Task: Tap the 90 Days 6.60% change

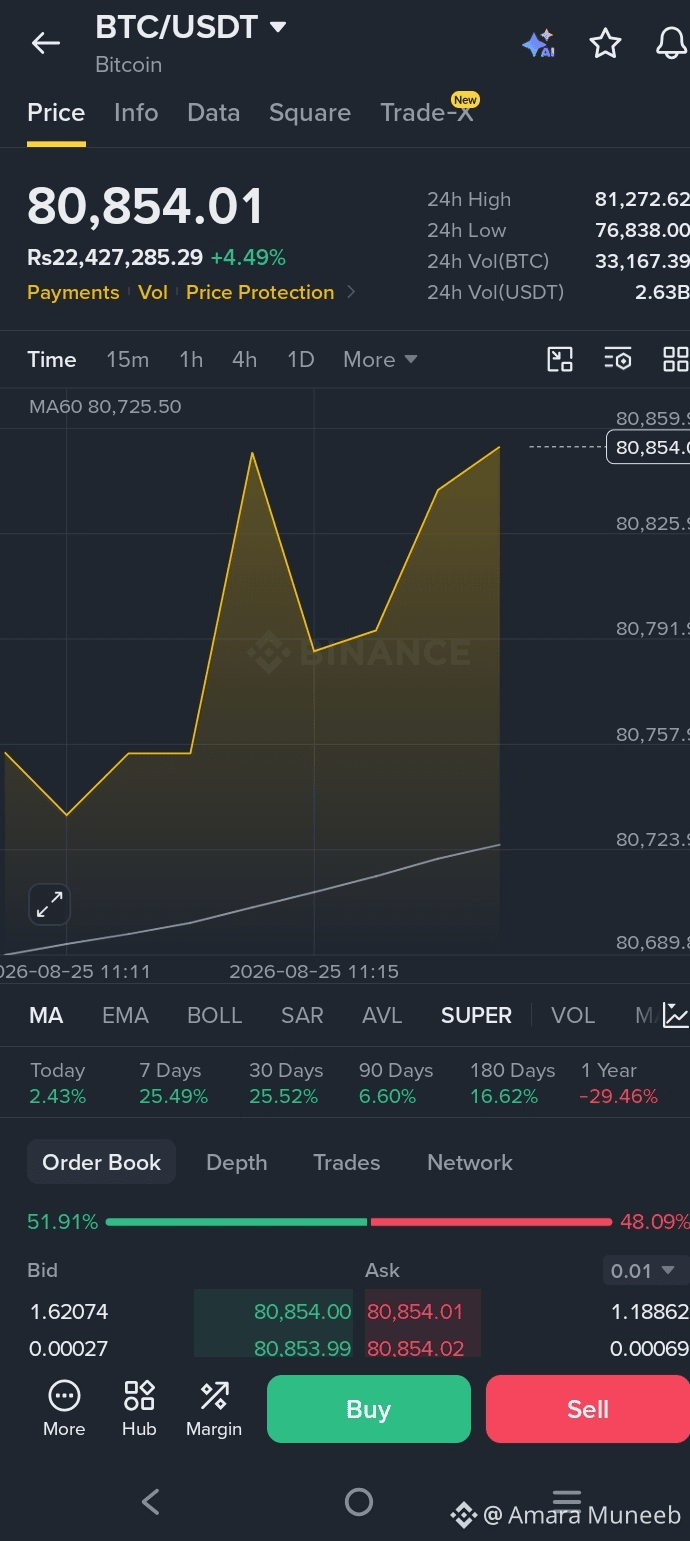Action: pos(395,1083)
